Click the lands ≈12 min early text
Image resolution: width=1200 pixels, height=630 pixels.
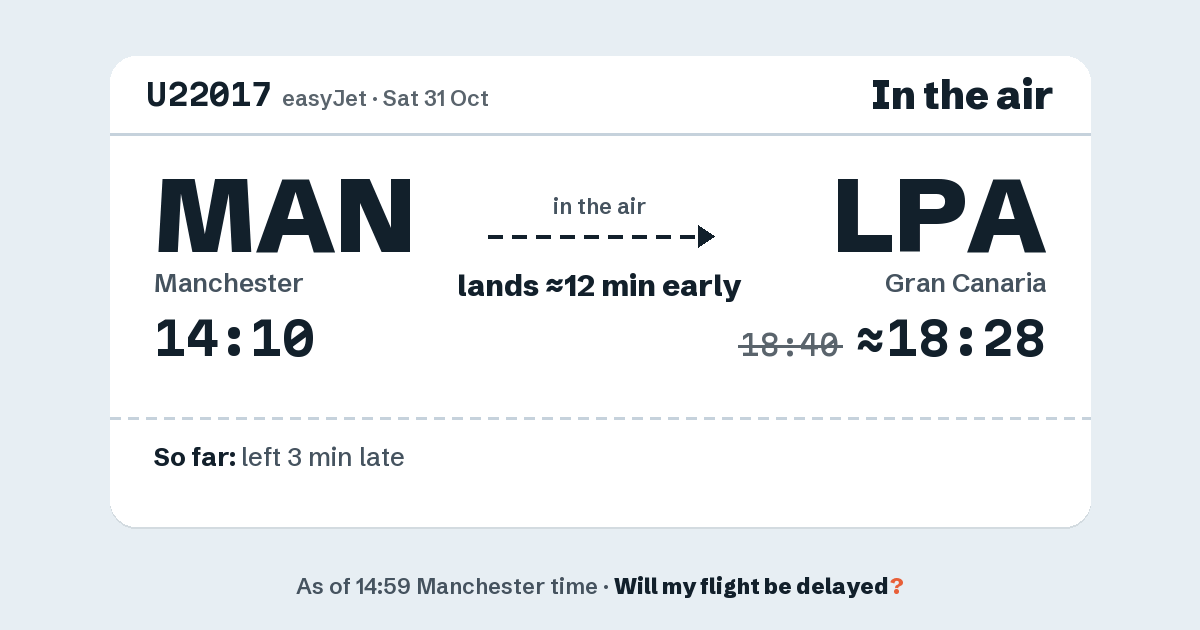pyautogui.click(x=599, y=286)
